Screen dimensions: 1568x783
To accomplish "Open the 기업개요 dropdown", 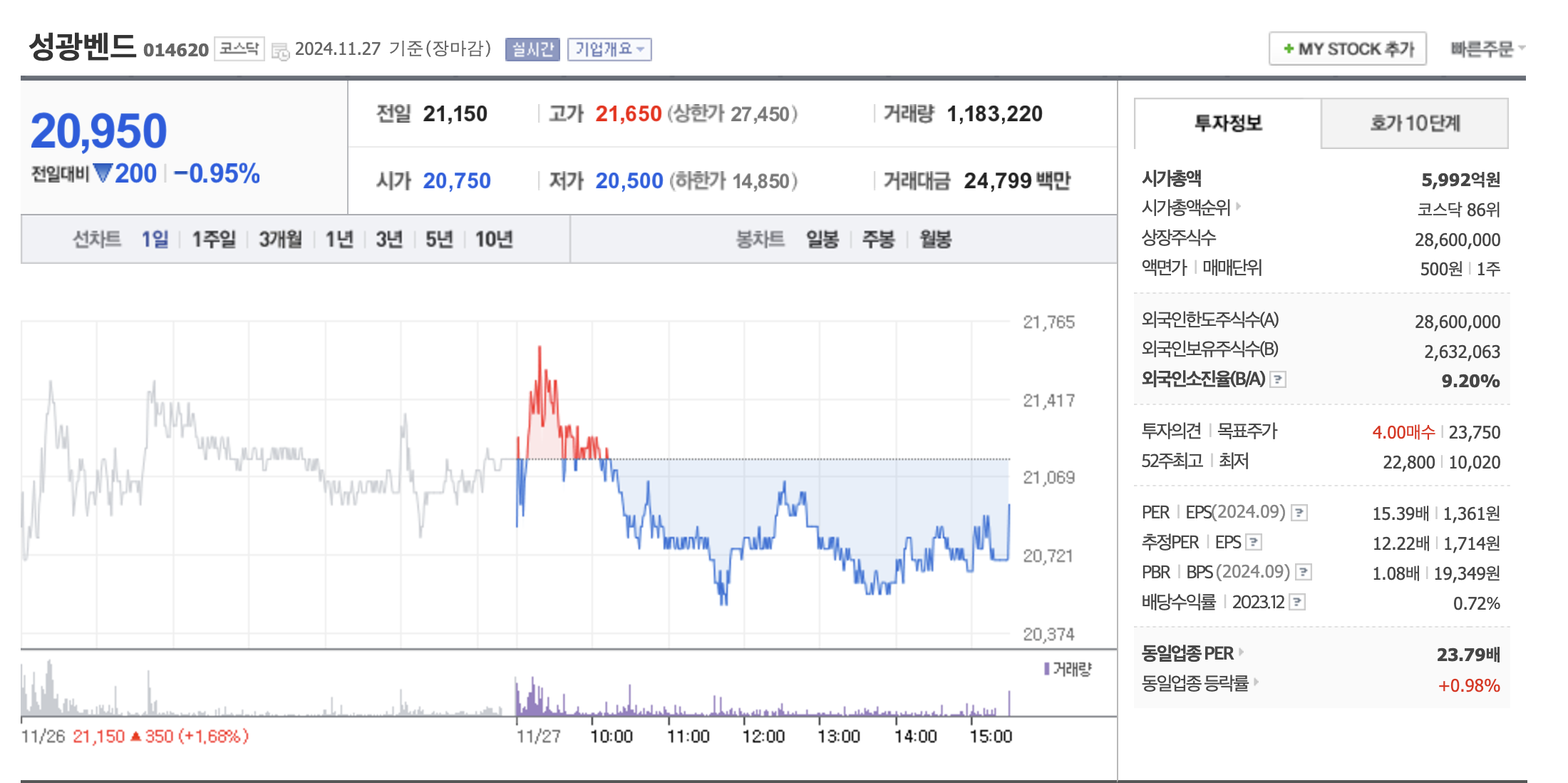I will point(609,48).
